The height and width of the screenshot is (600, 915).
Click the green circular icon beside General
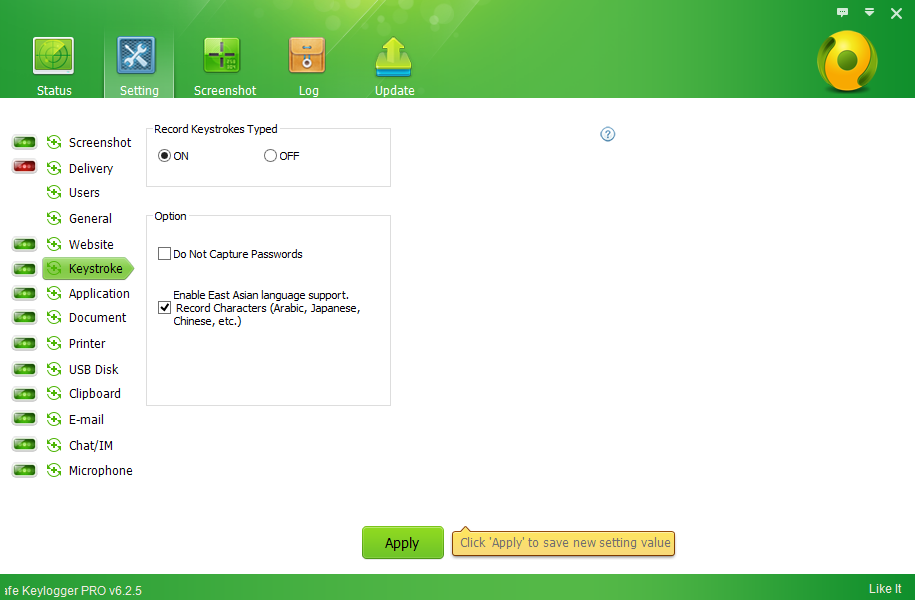point(54,218)
